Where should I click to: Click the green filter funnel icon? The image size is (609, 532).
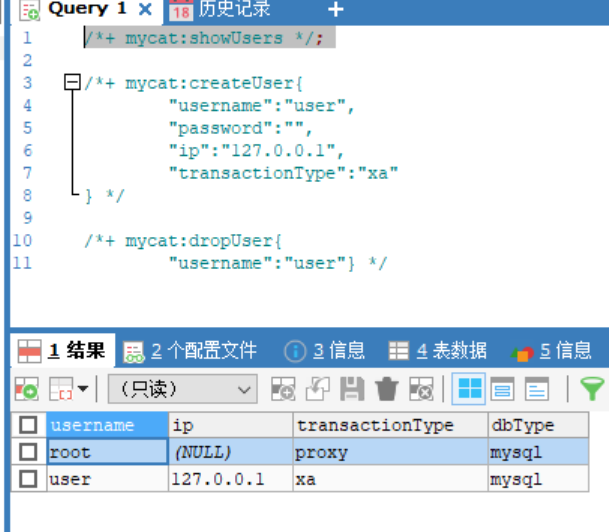[592, 388]
